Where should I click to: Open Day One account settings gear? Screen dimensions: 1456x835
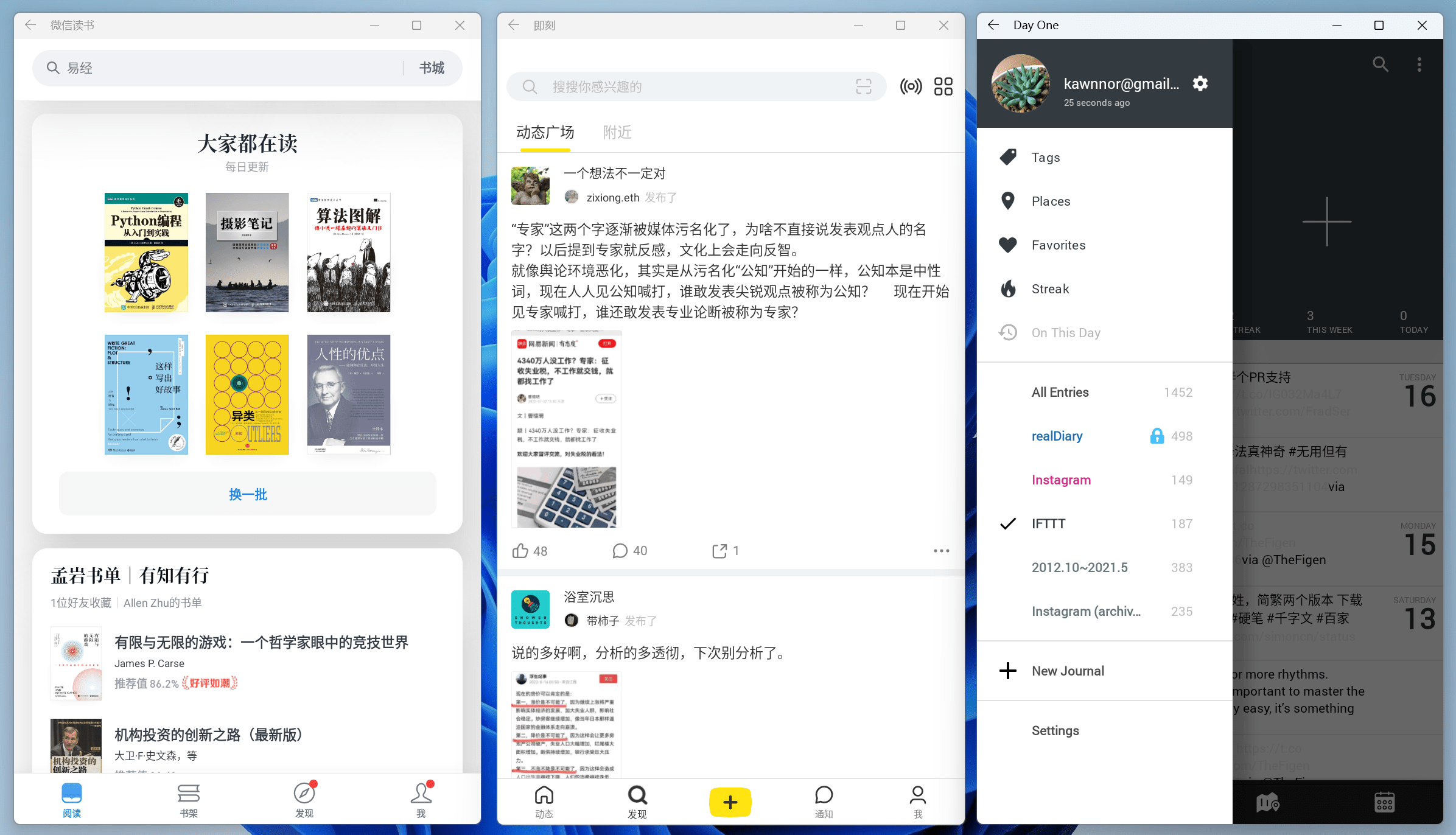tap(1200, 83)
